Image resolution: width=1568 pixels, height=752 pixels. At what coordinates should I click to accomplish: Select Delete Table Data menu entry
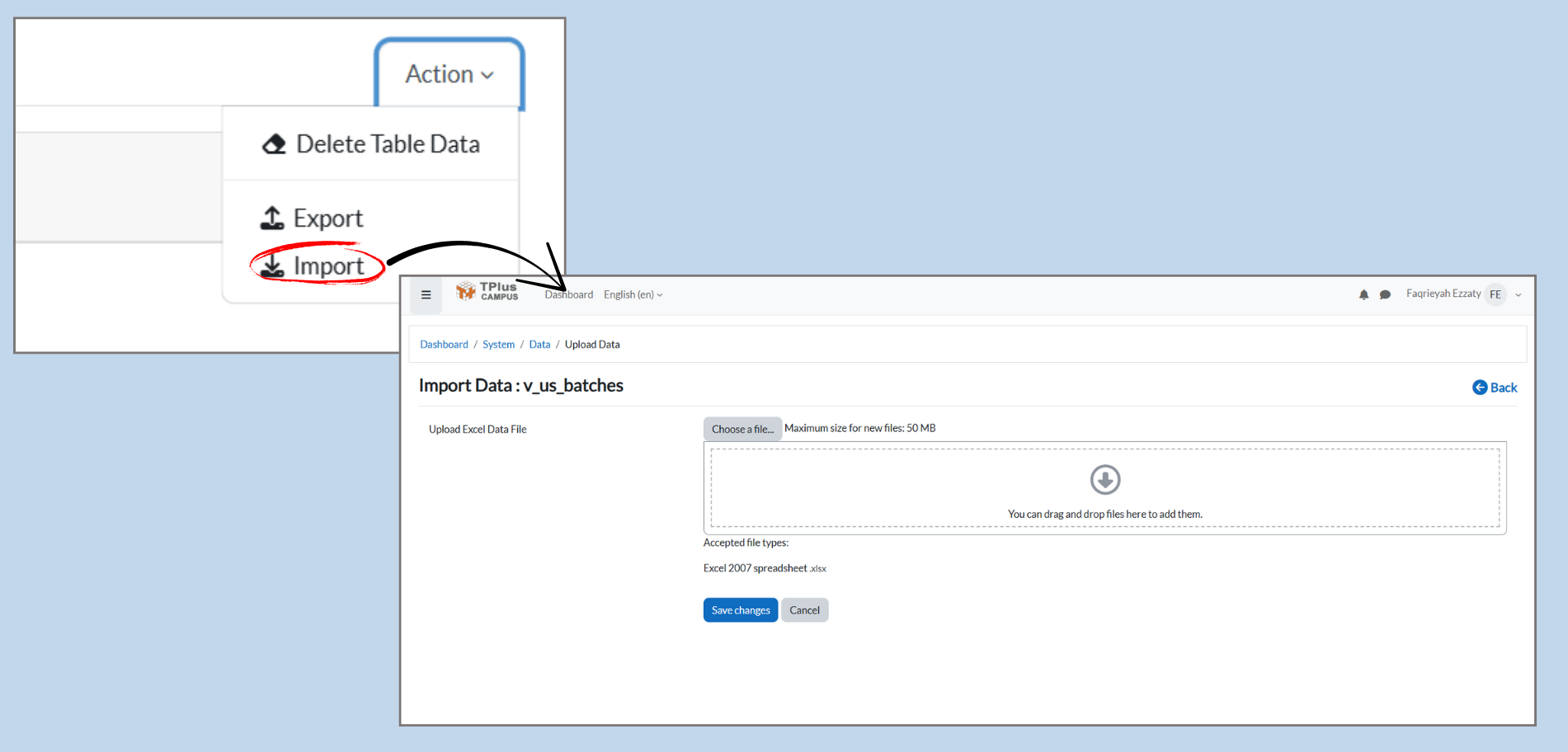click(387, 144)
